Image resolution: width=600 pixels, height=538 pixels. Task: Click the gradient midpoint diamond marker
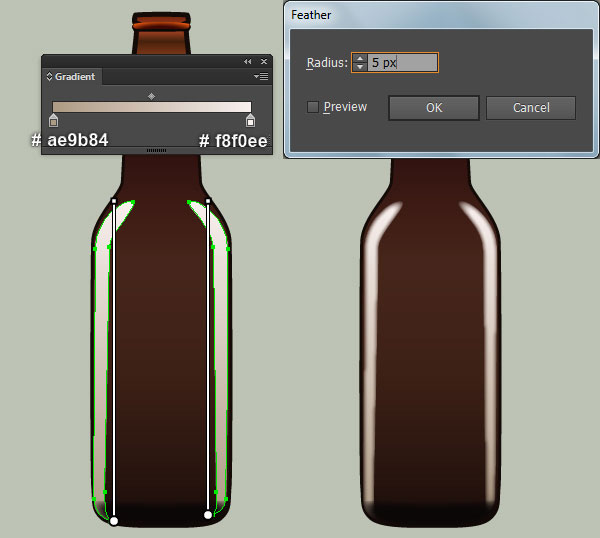pos(152,96)
